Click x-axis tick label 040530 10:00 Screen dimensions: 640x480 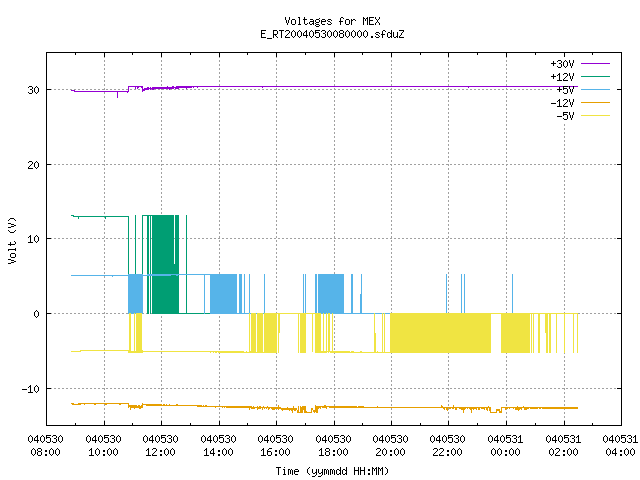(103, 446)
